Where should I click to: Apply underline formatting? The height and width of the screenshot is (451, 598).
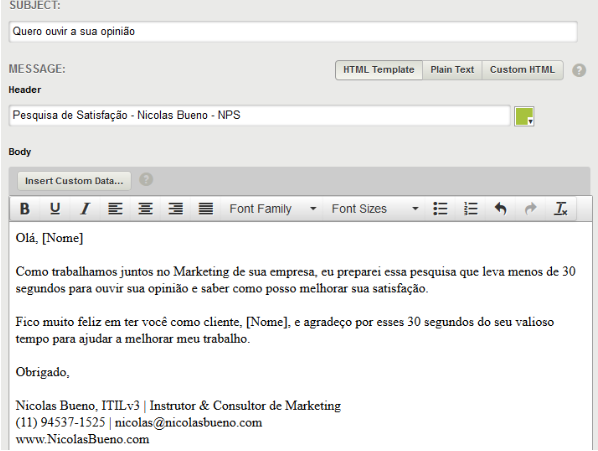click(55, 209)
